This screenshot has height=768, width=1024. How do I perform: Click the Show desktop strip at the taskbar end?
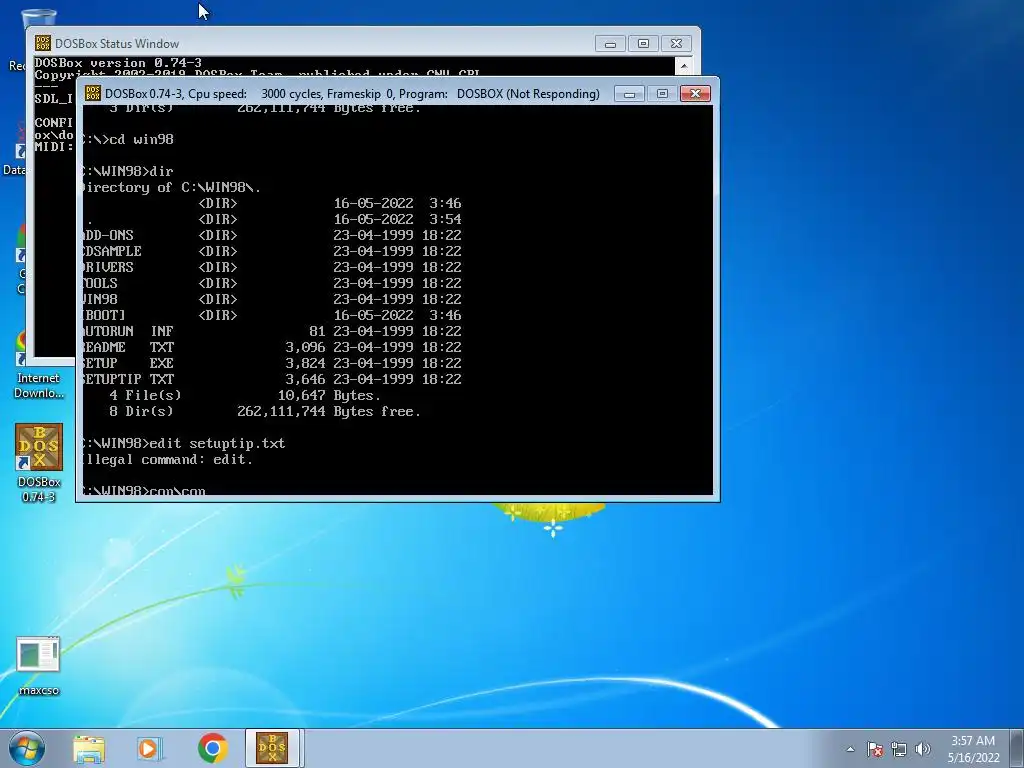point(1018,748)
